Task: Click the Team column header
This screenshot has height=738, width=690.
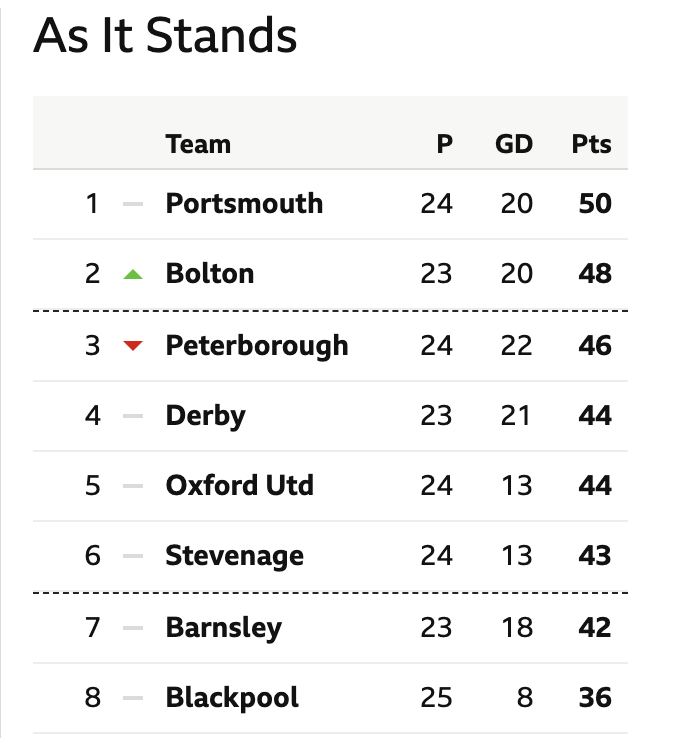Action: [x=198, y=144]
